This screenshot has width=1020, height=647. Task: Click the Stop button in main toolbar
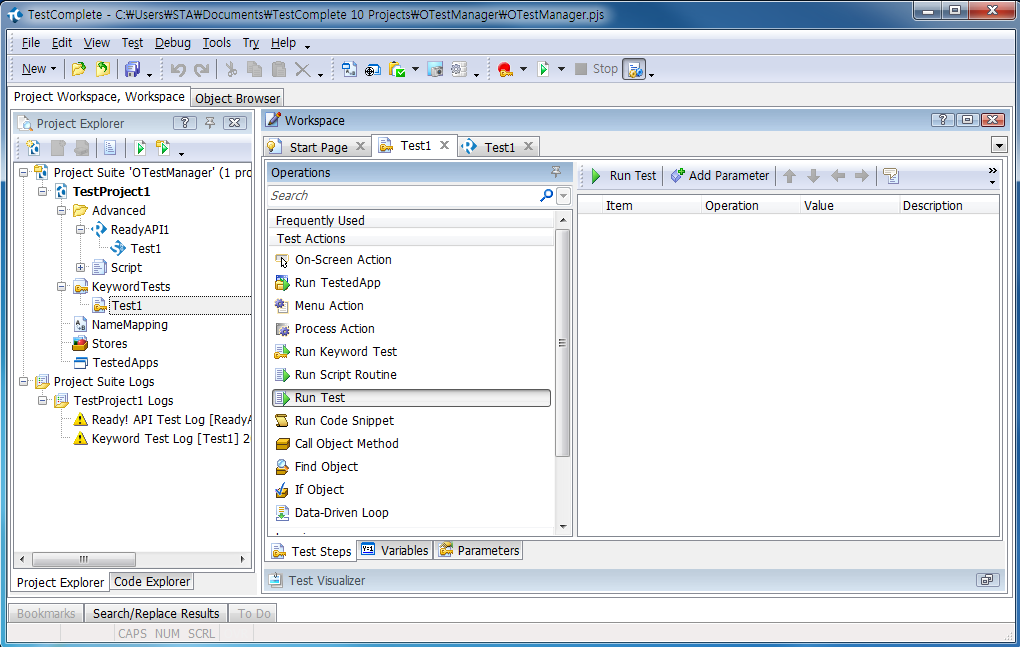596,69
